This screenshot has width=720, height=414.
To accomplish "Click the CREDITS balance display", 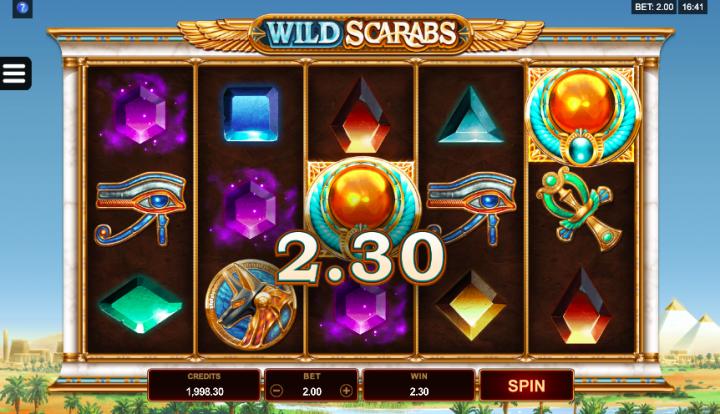I will tap(204, 385).
